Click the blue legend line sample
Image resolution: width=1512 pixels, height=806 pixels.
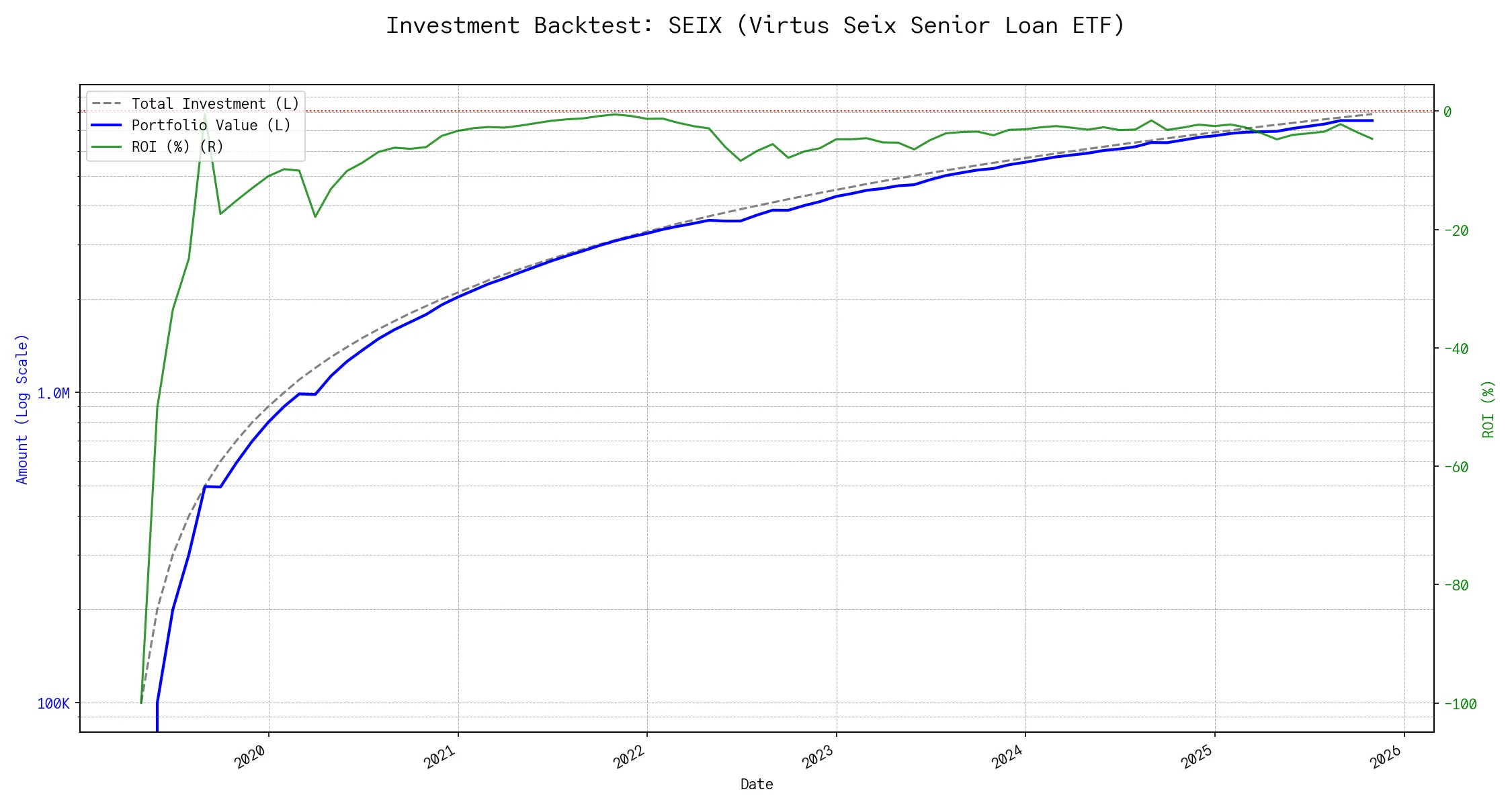click(107, 126)
